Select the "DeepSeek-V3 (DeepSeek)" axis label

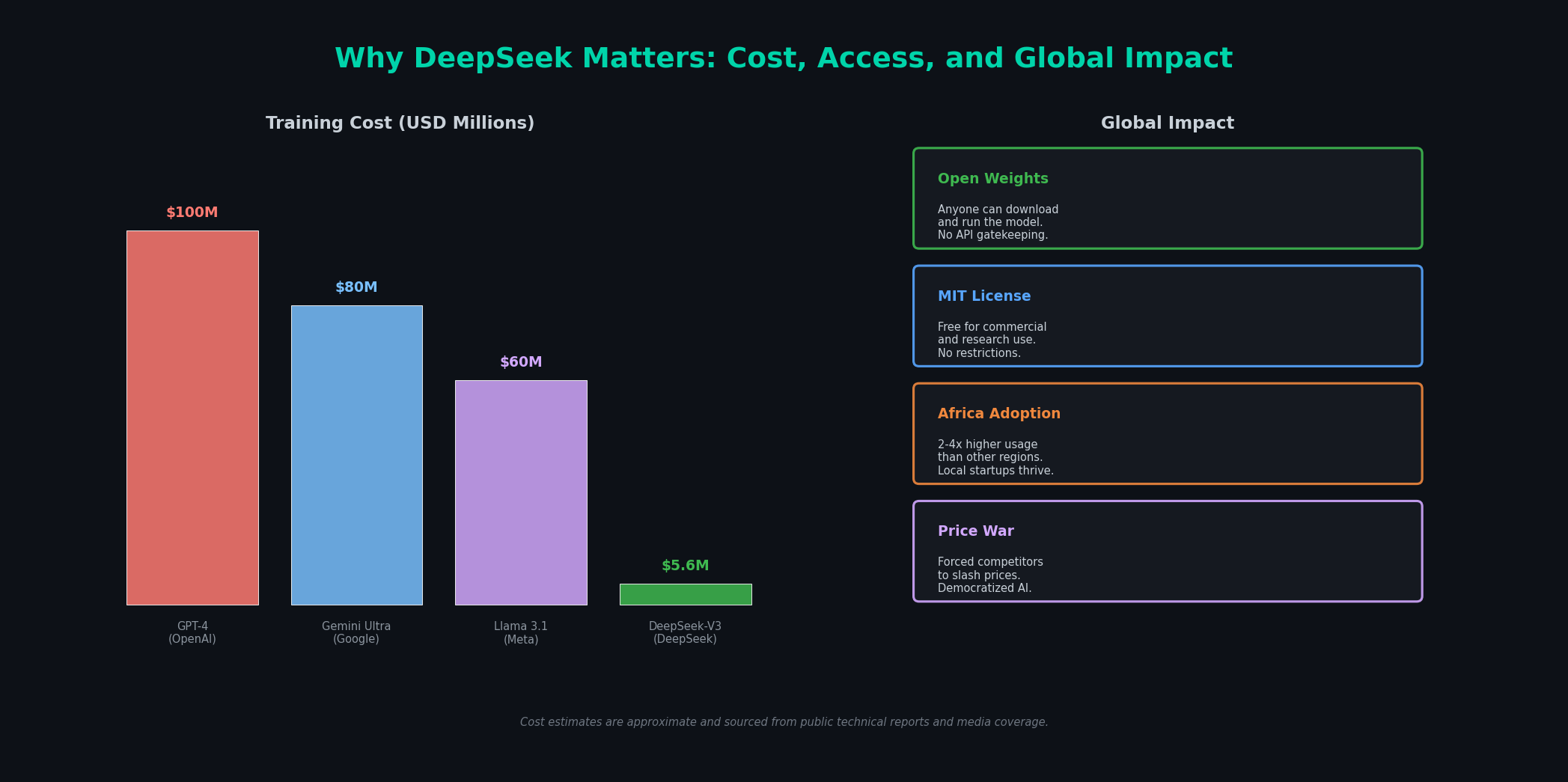686,633
